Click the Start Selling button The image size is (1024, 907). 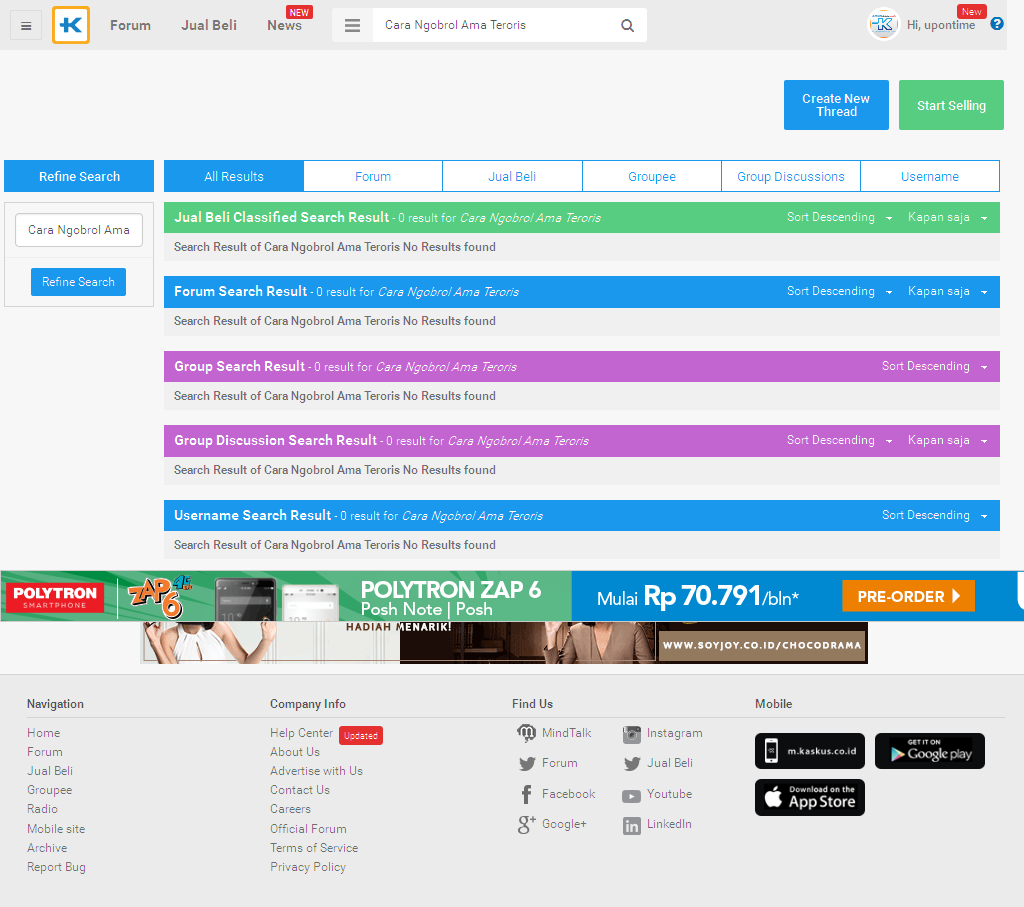pos(951,105)
